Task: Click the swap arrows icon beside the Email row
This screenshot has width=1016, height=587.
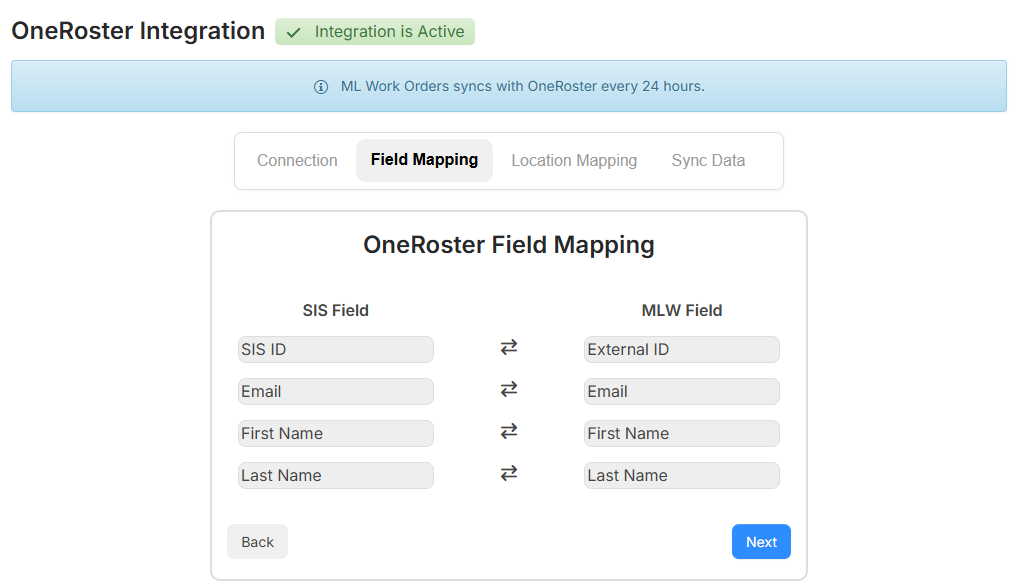Action: coord(509,388)
